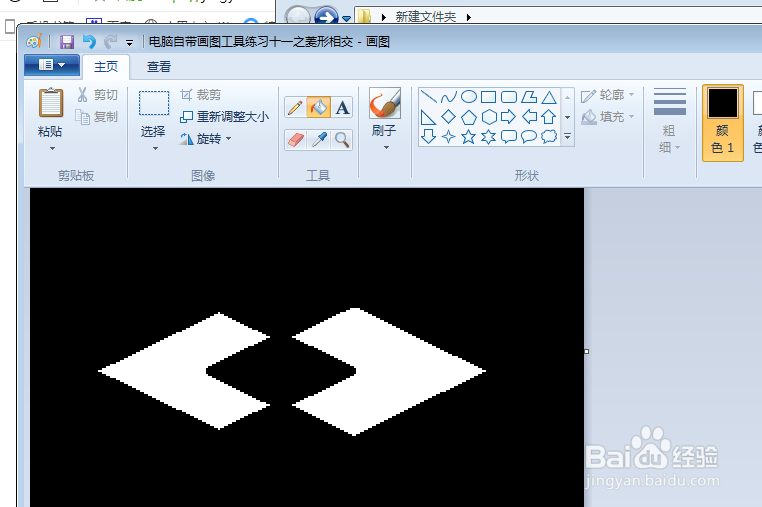Choose the Rounded rectangular callout shape
The height and width of the screenshot is (507, 762).
coord(509,137)
